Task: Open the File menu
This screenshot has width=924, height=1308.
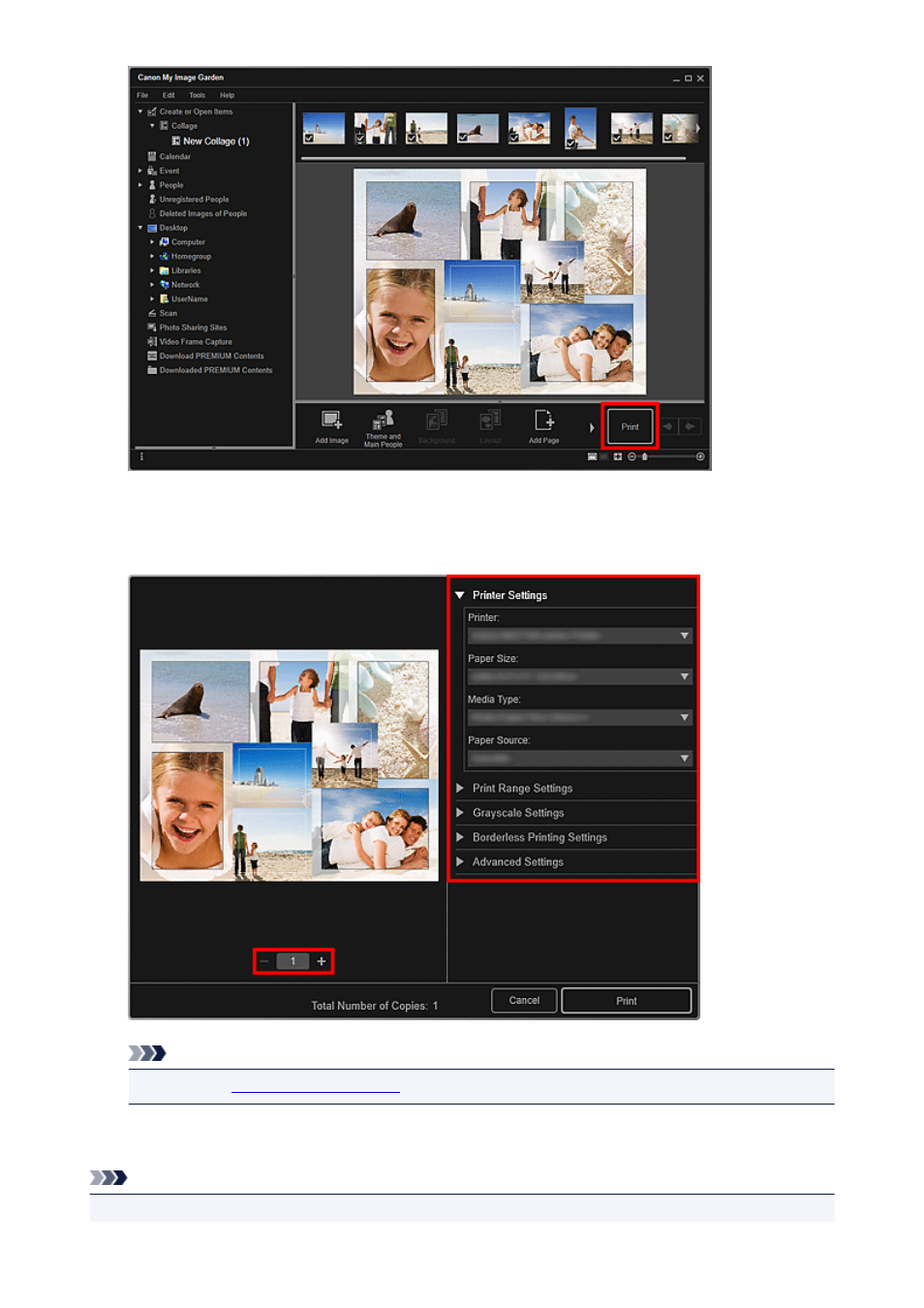Action: pyautogui.click(x=142, y=95)
